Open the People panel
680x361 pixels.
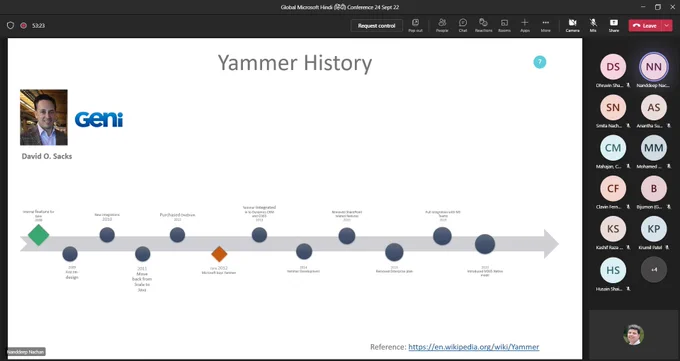click(442, 26)
